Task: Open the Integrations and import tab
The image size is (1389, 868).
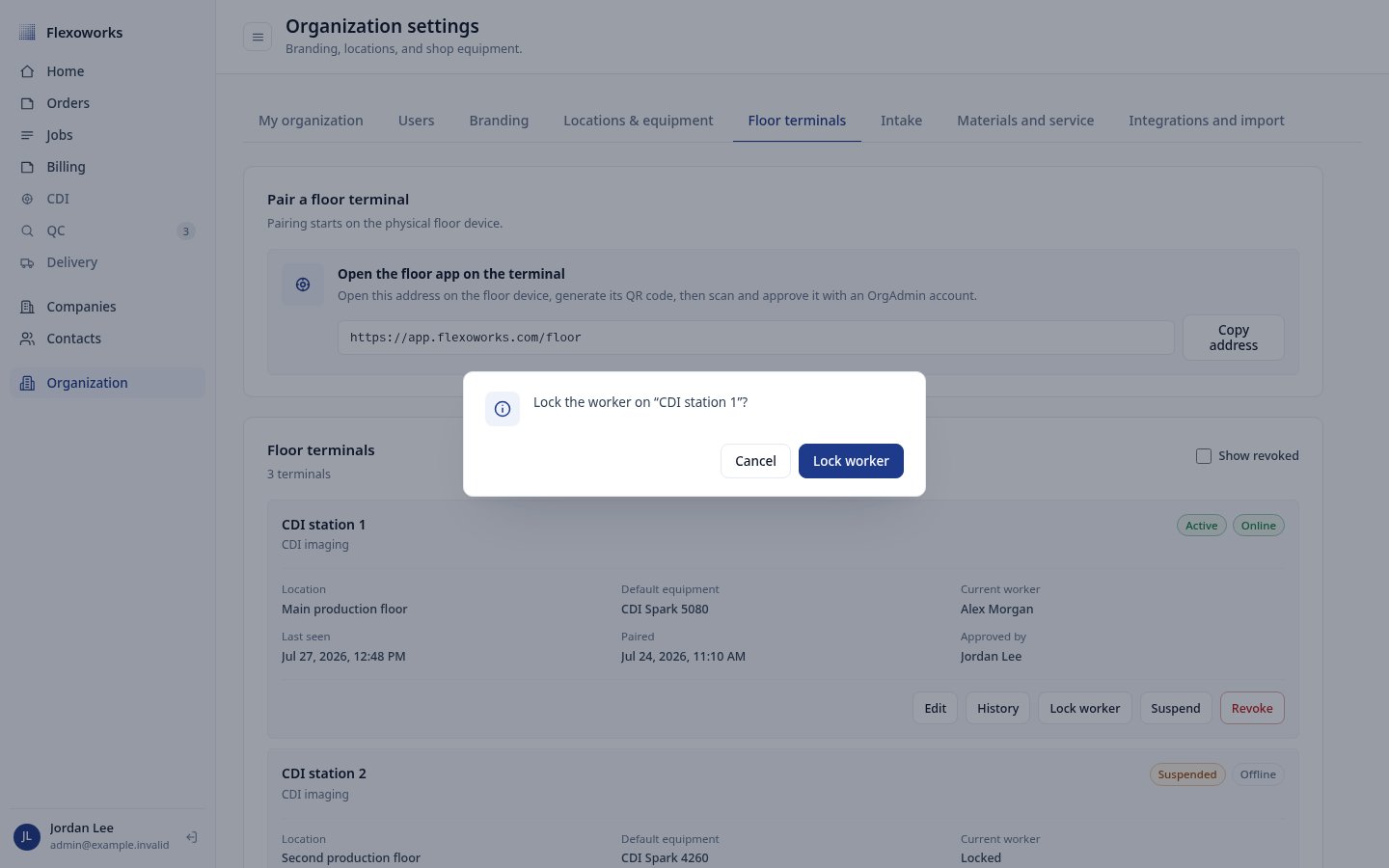Action: coord(1207,121)
